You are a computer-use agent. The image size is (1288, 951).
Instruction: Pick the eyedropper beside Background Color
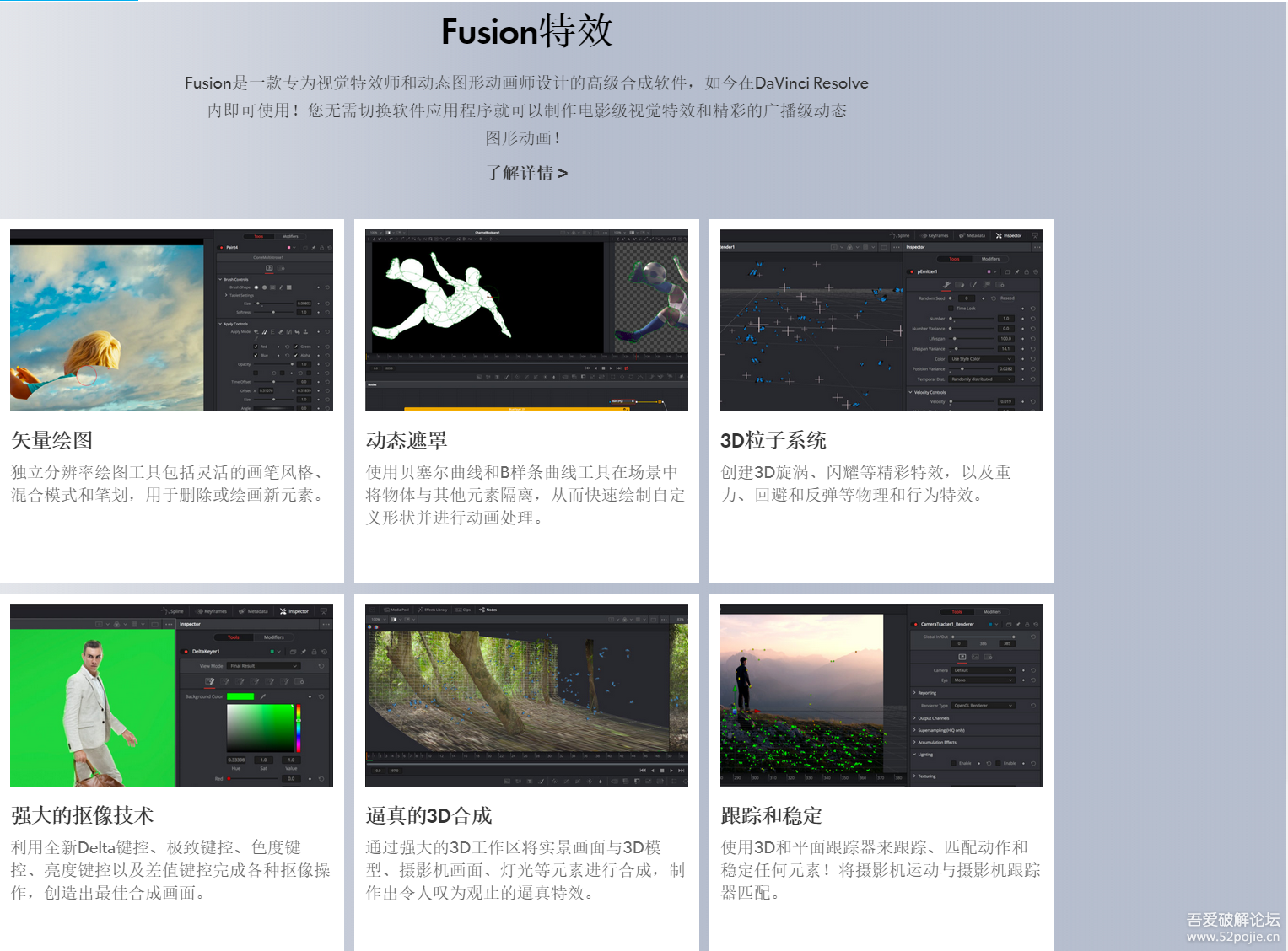[x=263, y=696]
